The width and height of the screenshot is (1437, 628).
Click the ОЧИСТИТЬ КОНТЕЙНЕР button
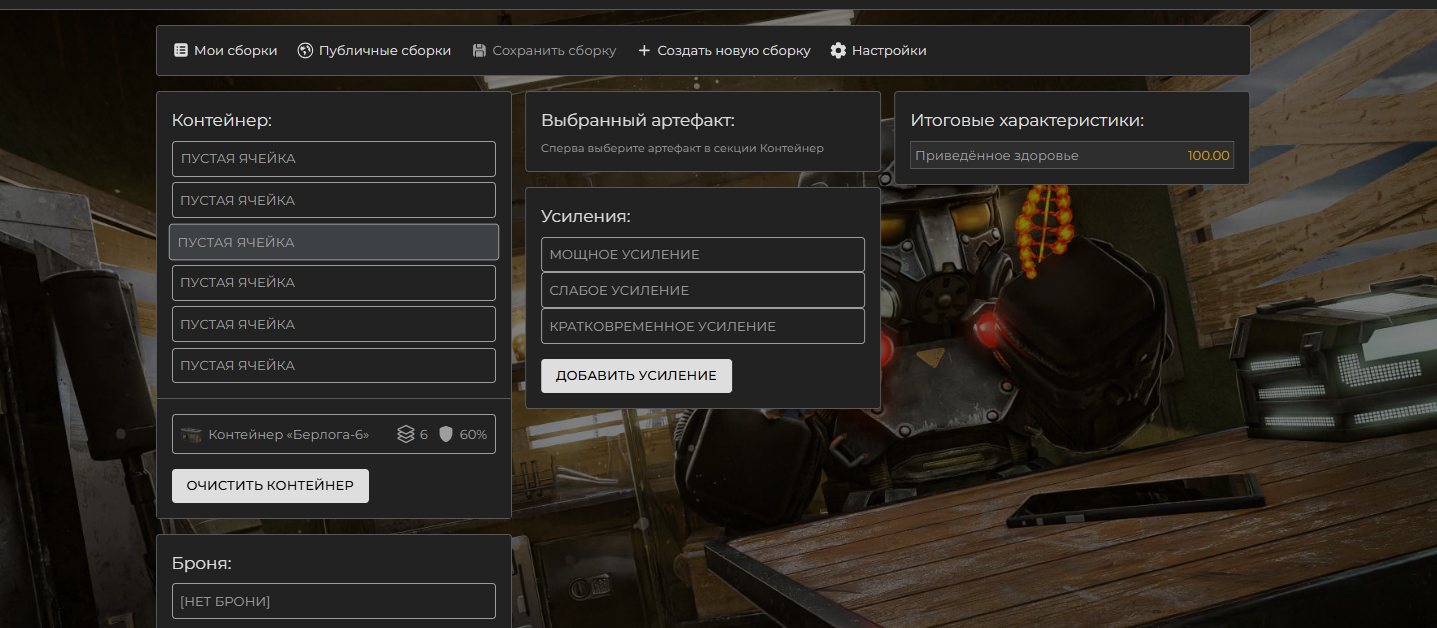[x=270, y=486]
